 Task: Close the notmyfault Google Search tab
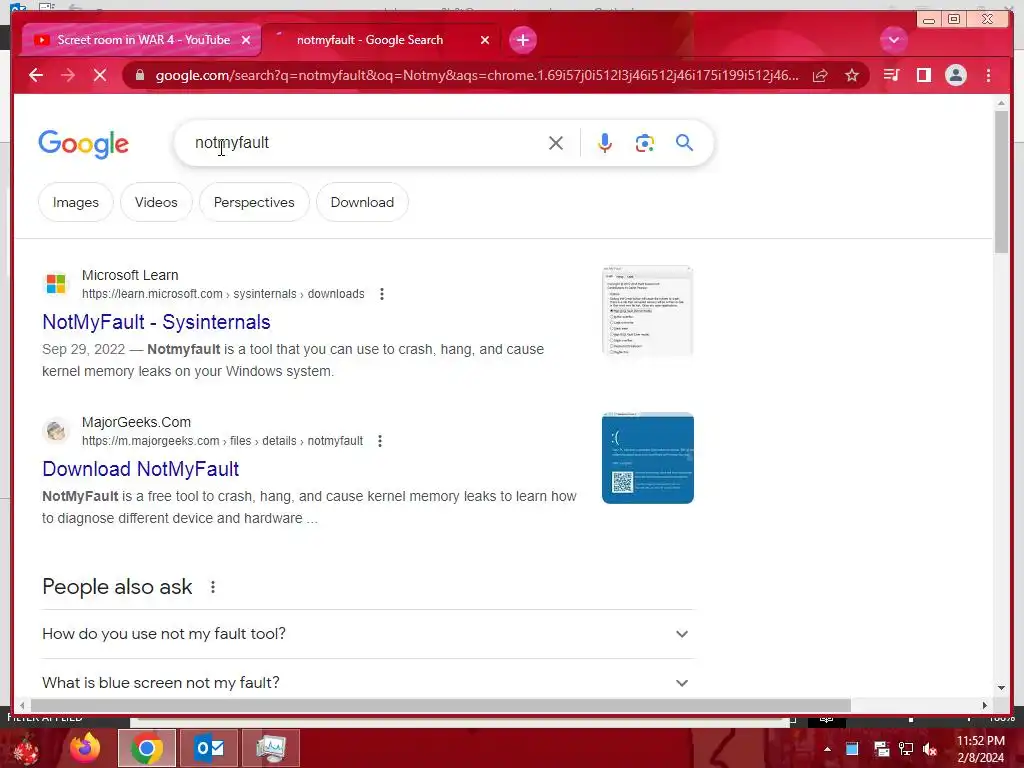coord(485,40)
